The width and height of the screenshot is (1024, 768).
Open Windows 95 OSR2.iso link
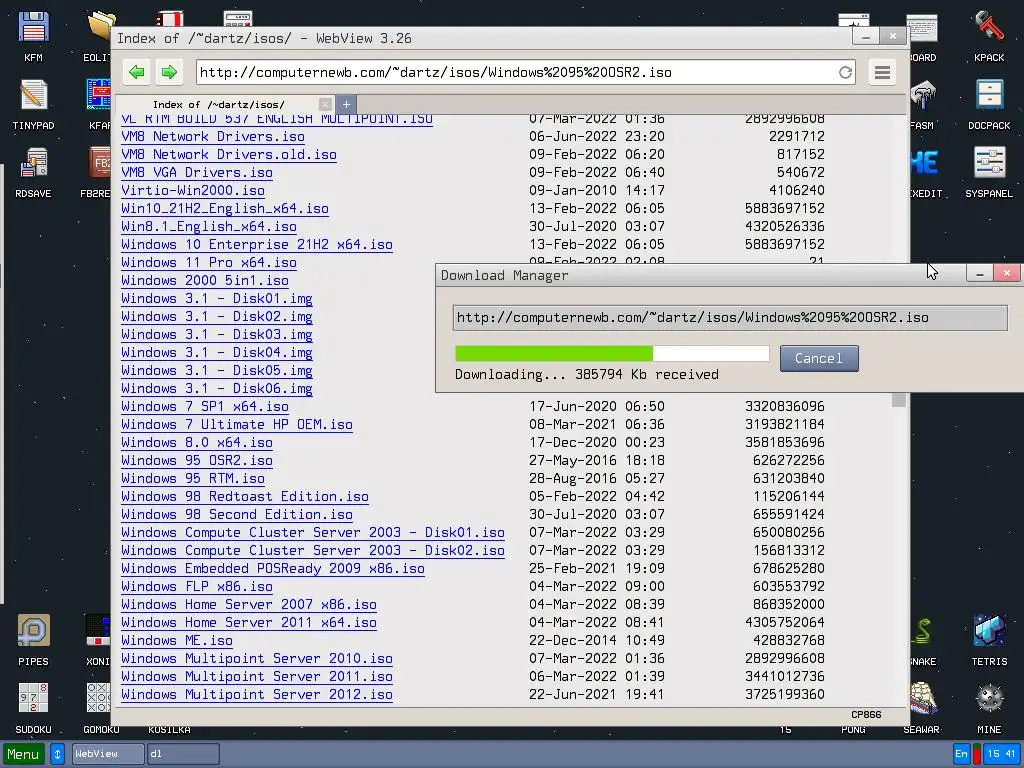coord(197,460)
